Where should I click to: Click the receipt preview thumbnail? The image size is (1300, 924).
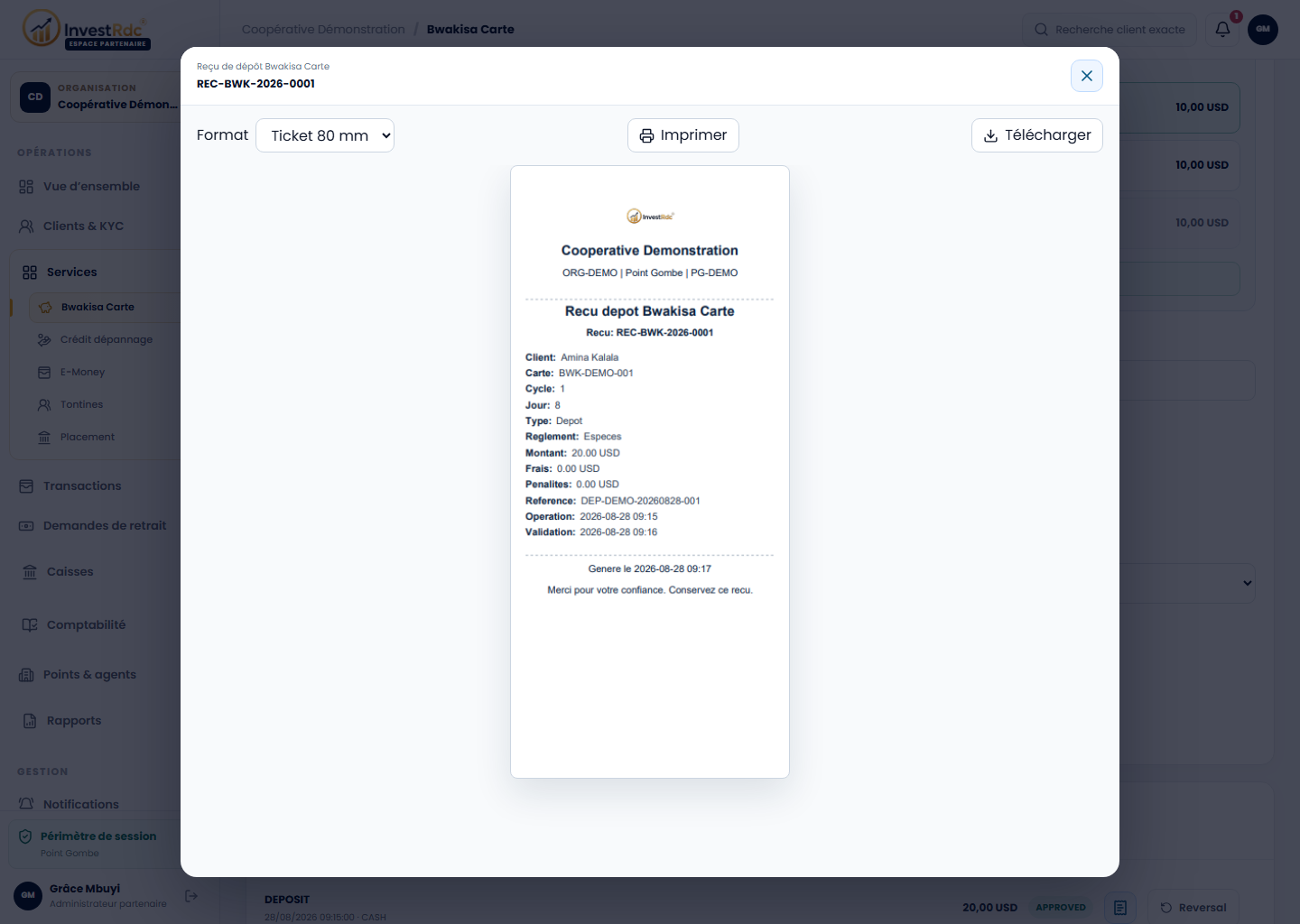[x=650, y=471]
